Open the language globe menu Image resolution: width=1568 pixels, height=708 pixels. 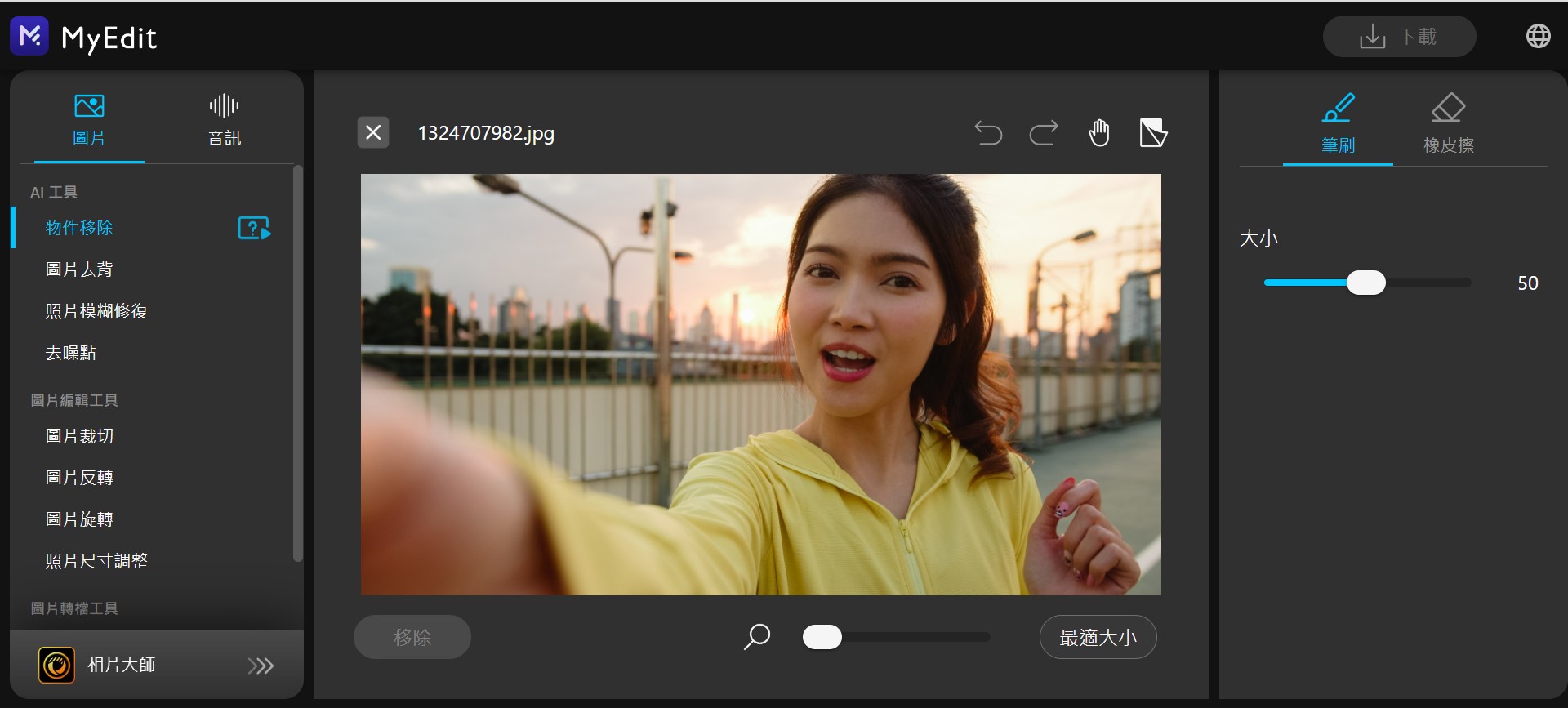pos(1539,36)
